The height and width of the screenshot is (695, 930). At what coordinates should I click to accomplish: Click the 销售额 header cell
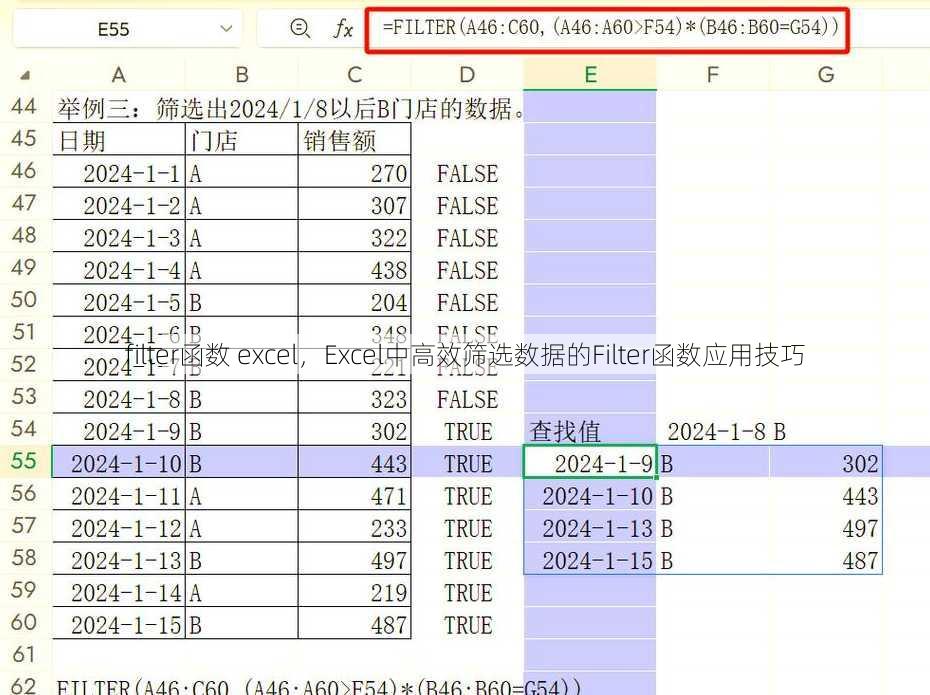pyautogui.click(x=354, y=140)
